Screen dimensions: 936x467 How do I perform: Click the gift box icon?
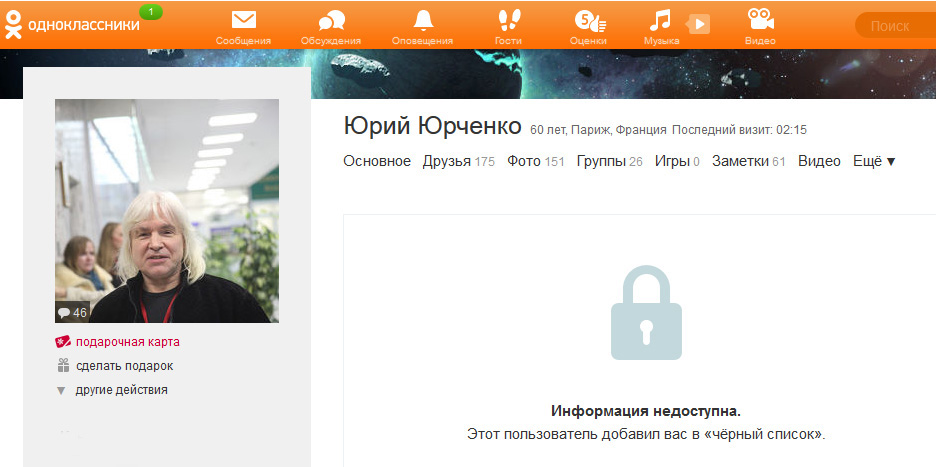pos(63,365)
